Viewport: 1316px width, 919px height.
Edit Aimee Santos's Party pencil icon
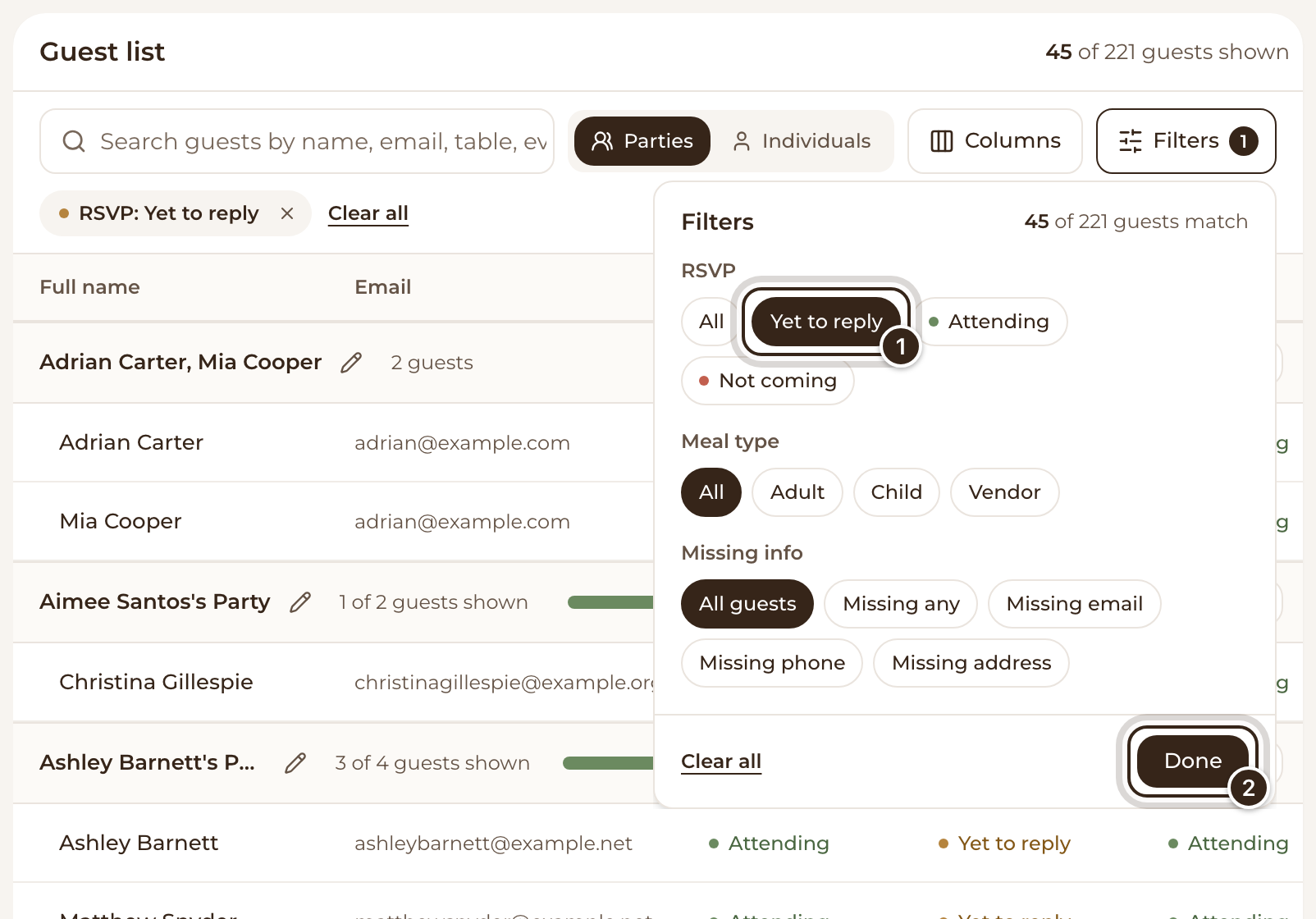pos(300,602)
